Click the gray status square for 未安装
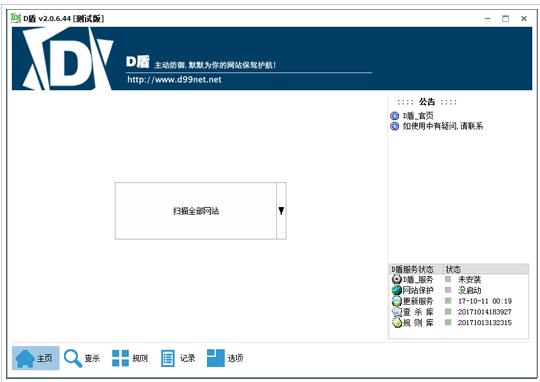This screenshot has height=382, width=540. (x=448, y=279)
